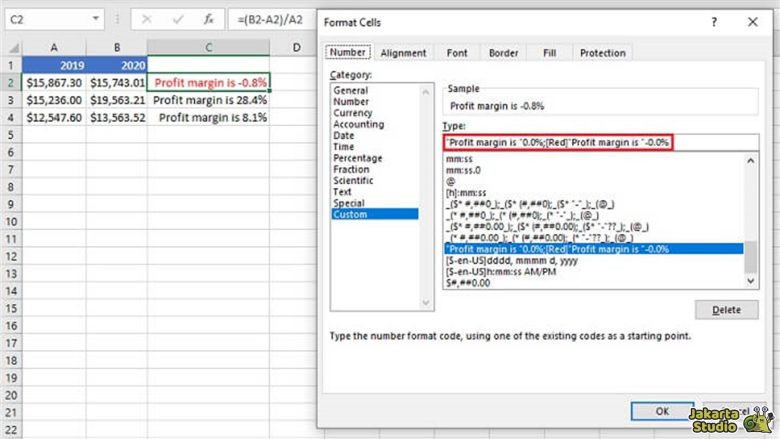Confirm with the OK button
Image resolution: width=780 pixels, height=439 pixels.
coord(661,410)
